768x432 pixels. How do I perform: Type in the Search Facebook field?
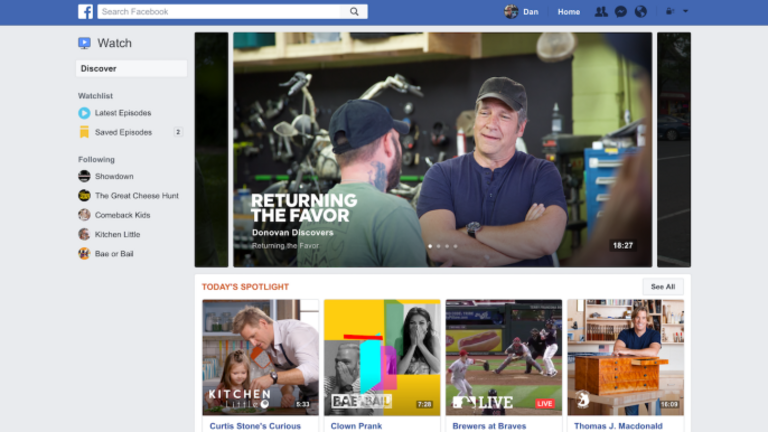click(x=220, y=12)
